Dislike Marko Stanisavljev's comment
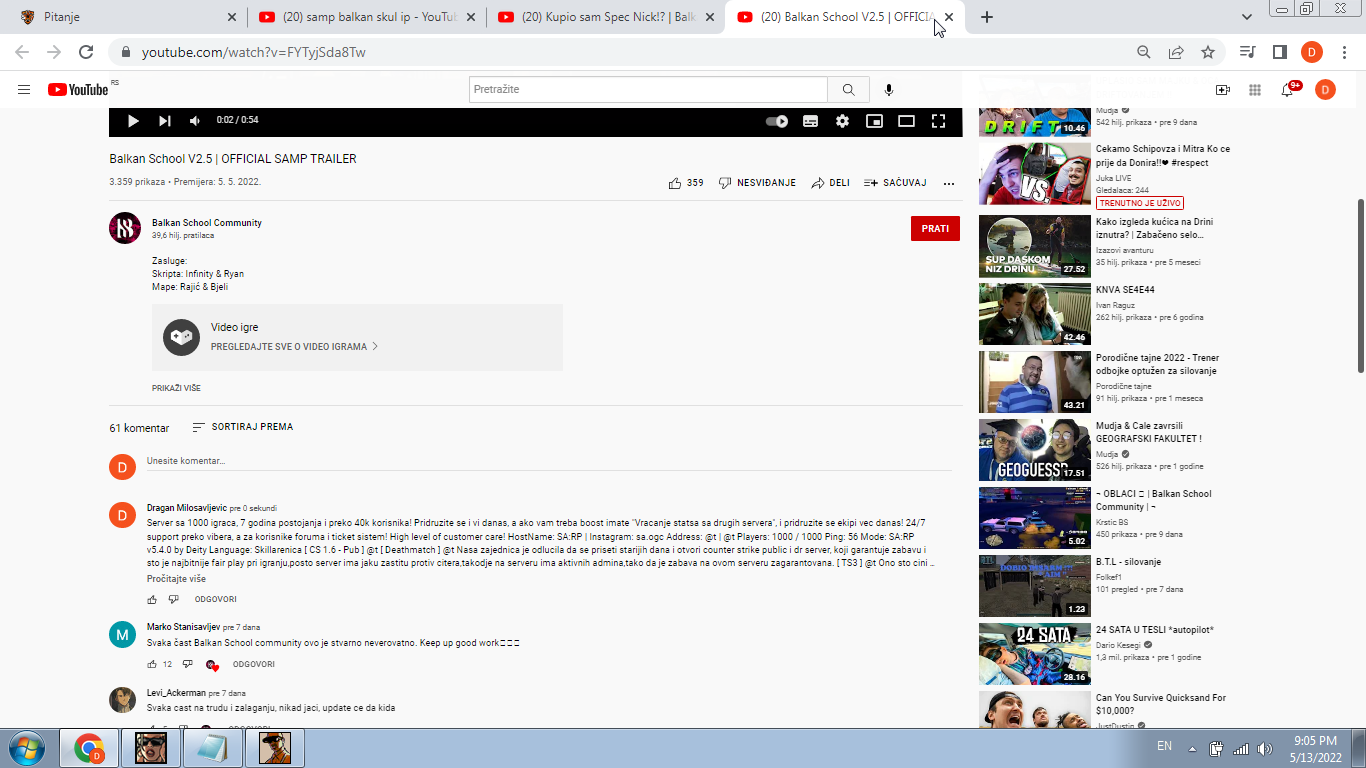The width and height of the screenshot is (1366, 768). coord(187,664)
